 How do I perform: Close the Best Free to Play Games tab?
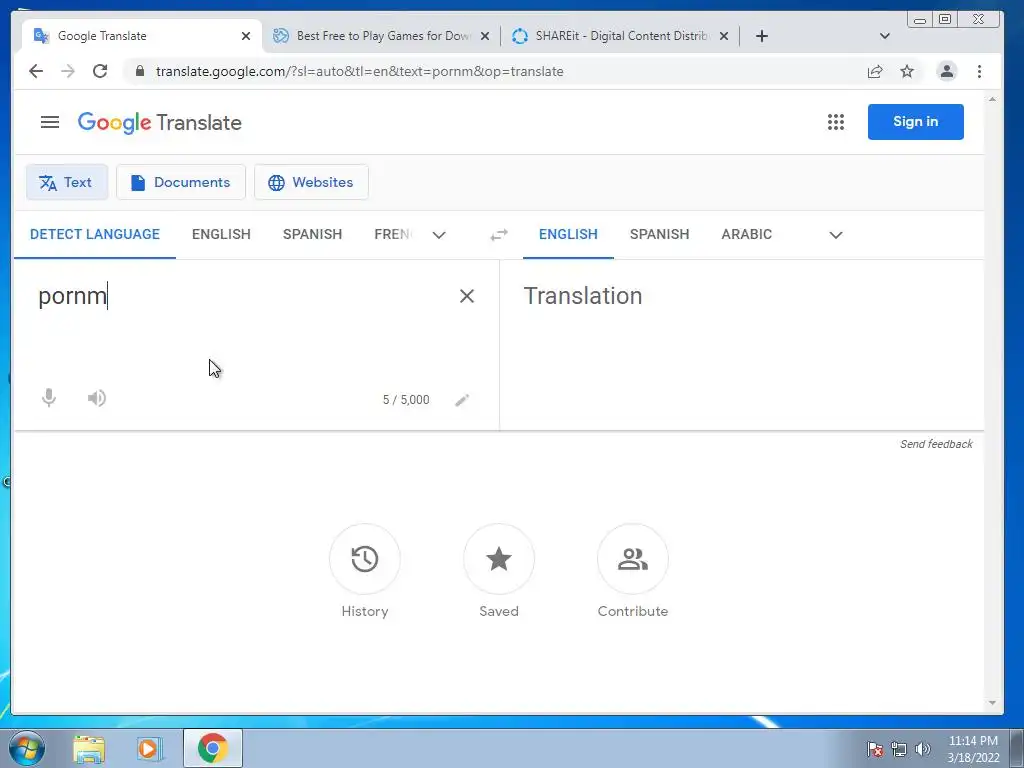[x=485, y=37]
